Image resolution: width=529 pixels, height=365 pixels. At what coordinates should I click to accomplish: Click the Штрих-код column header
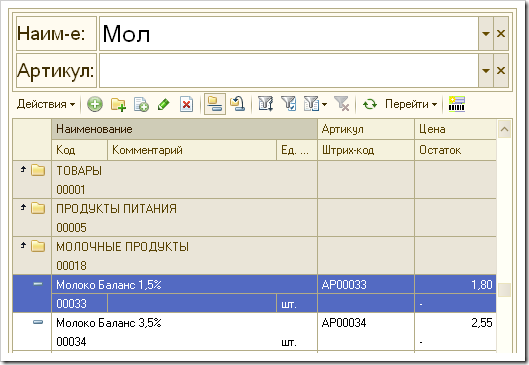pyautogui.click(x=366, y=150)
